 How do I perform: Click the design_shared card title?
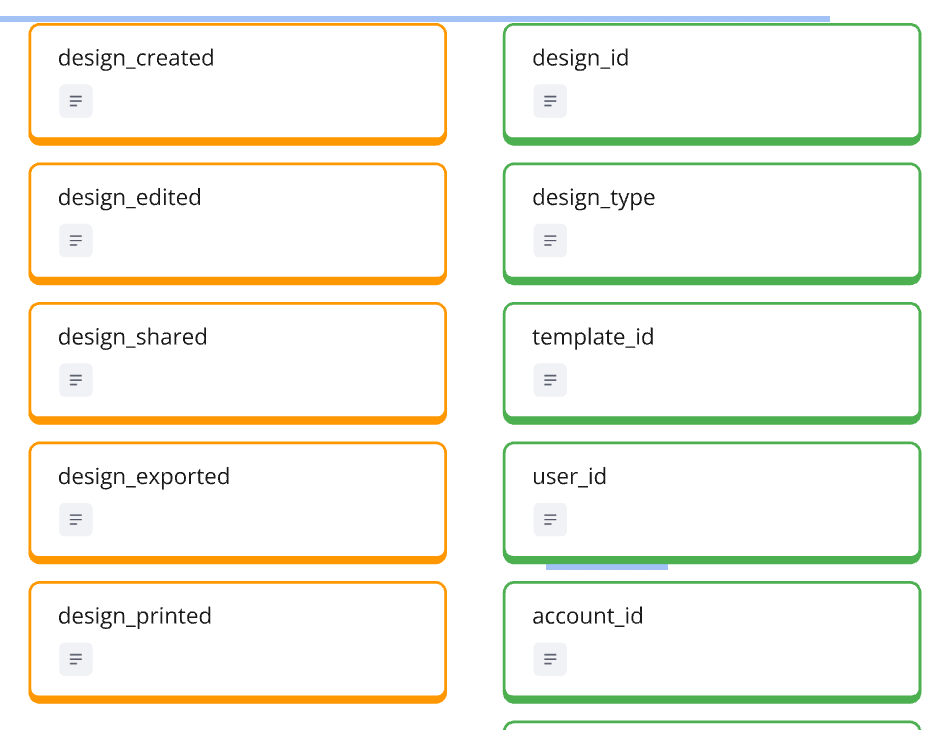click(133, 337)
